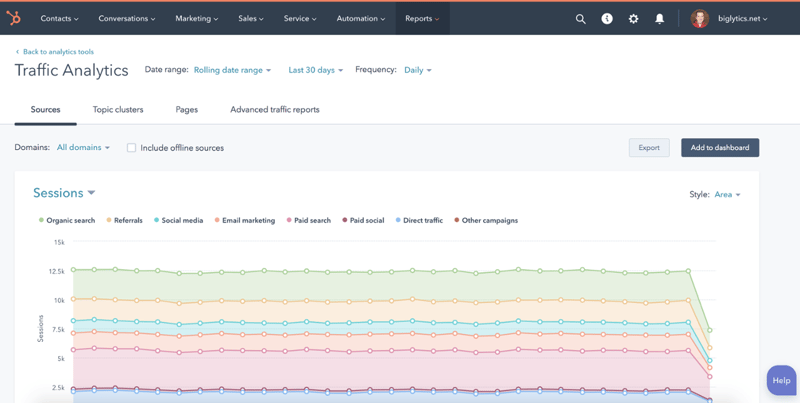Toggle the Other campaigns legend series

tap(486, 220)
